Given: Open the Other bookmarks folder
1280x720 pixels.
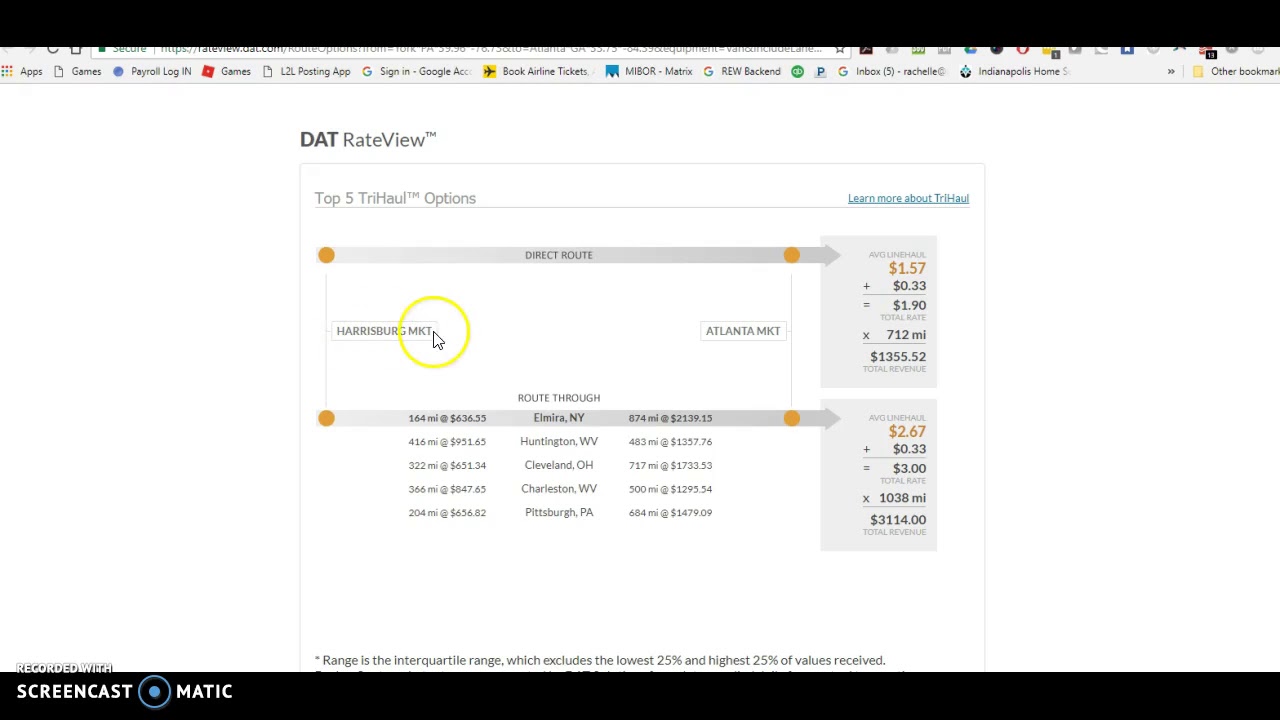Looking at the screenshot, I should pyautogui.click(x=1234, y=71).
